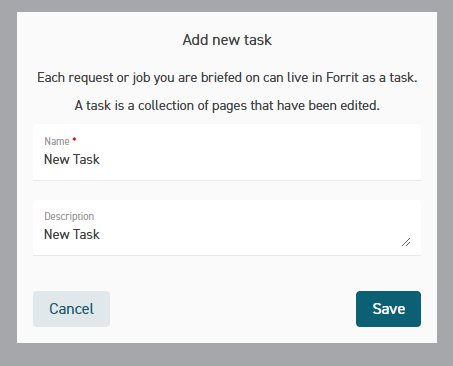The image size is (453, 366).
Task: Dismiss the dialog with Cancel
Action: pyautogui.click(x=71, y=309)
